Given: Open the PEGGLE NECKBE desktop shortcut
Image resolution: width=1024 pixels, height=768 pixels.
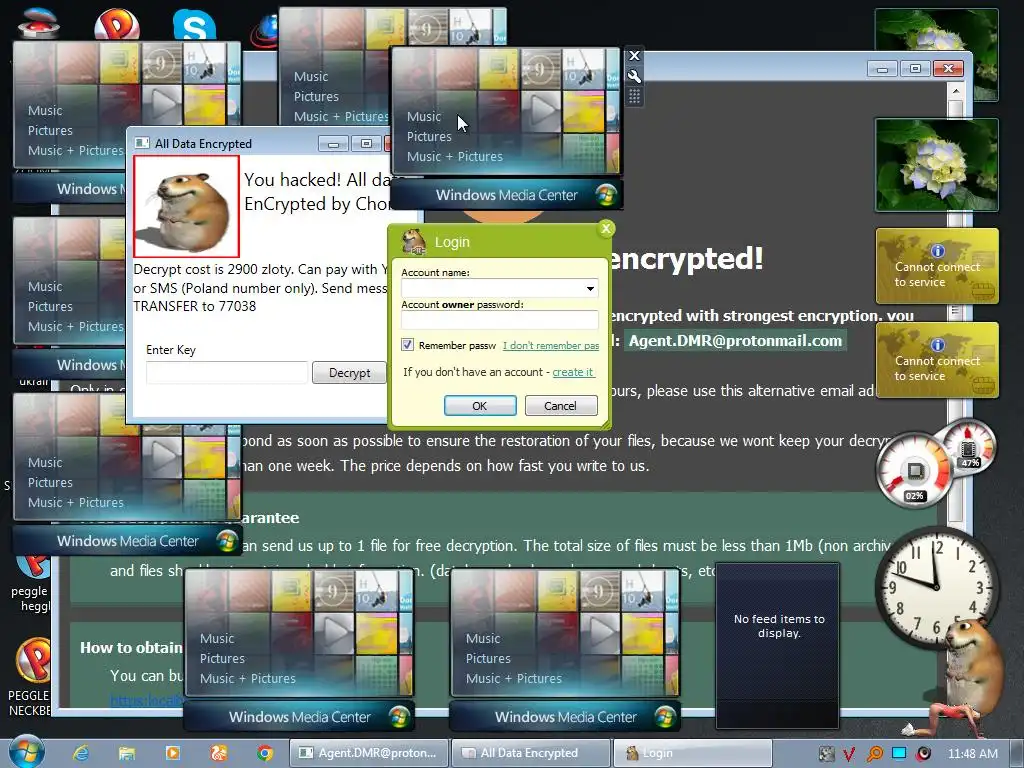Looking at the screenshot, I should [x=31, y=677].
